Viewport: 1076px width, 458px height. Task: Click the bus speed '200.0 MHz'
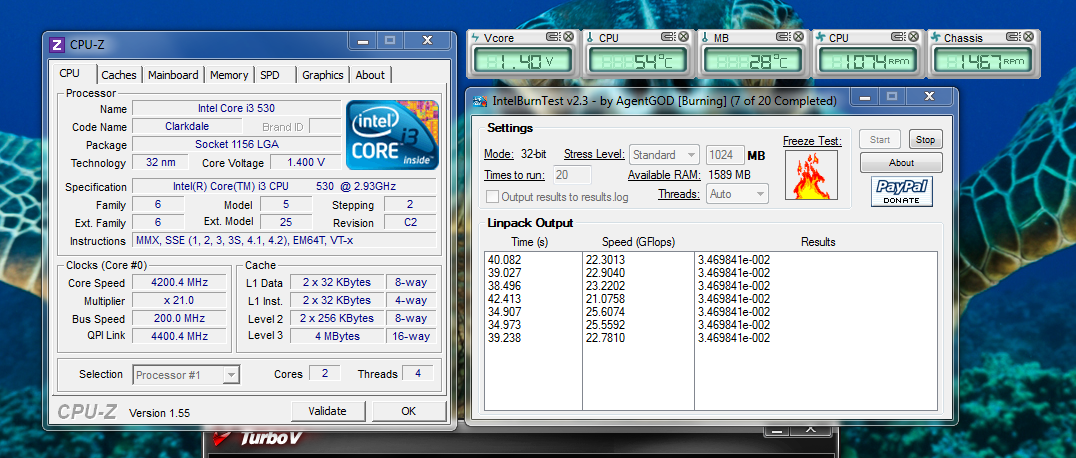point(179,318)
